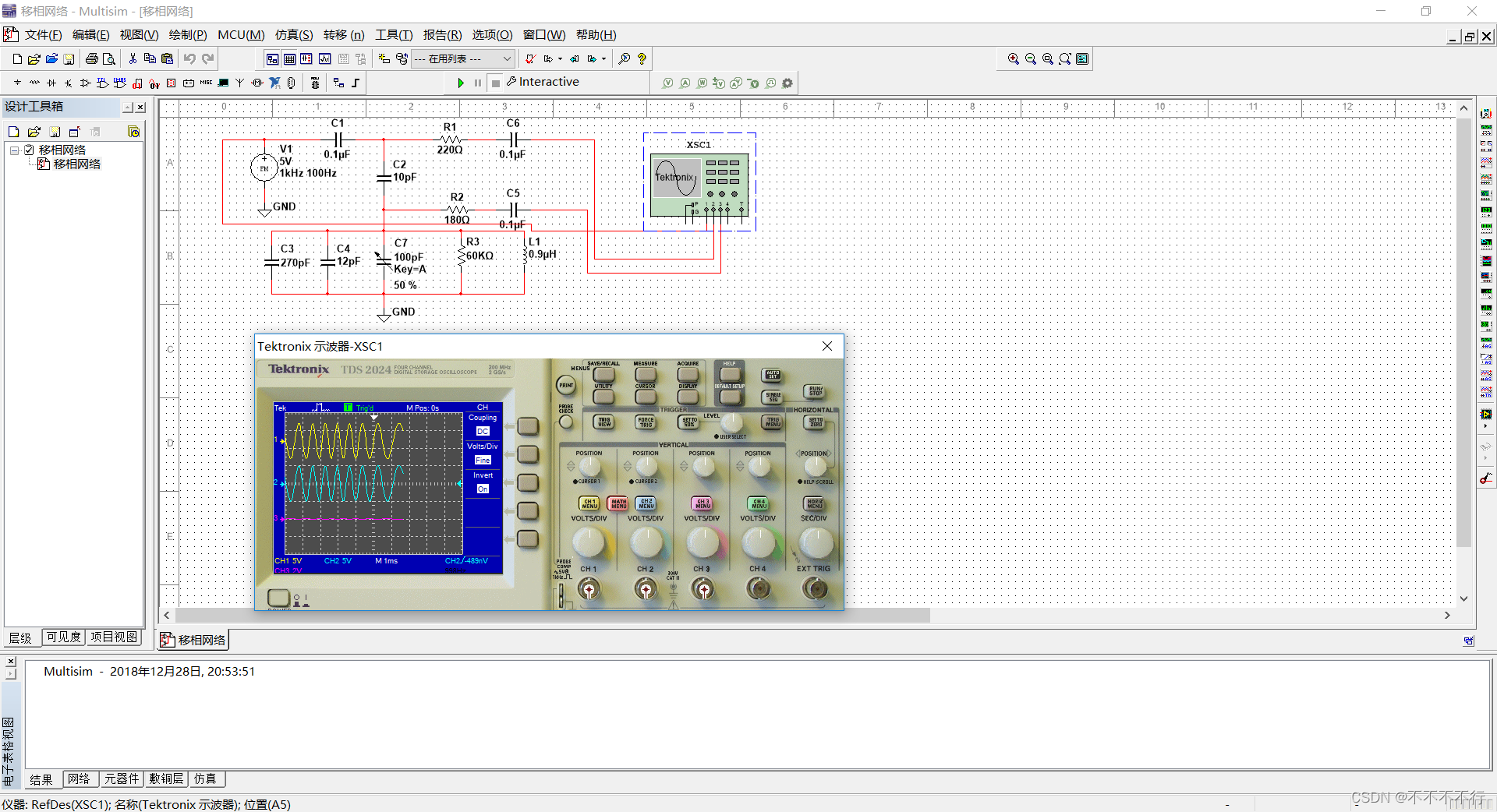This screenshot has width=1497, height=812.
Task: Open the Grapher icon
Action: [324, 59]
